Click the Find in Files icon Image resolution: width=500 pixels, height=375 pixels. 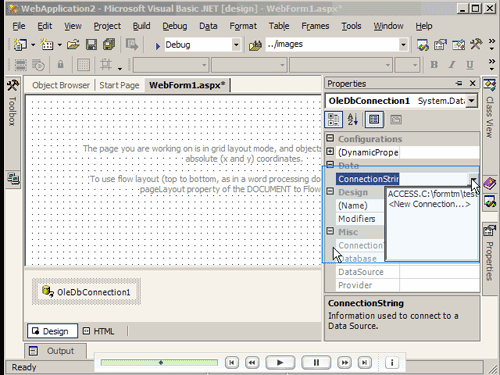click(x=255, y=45)
